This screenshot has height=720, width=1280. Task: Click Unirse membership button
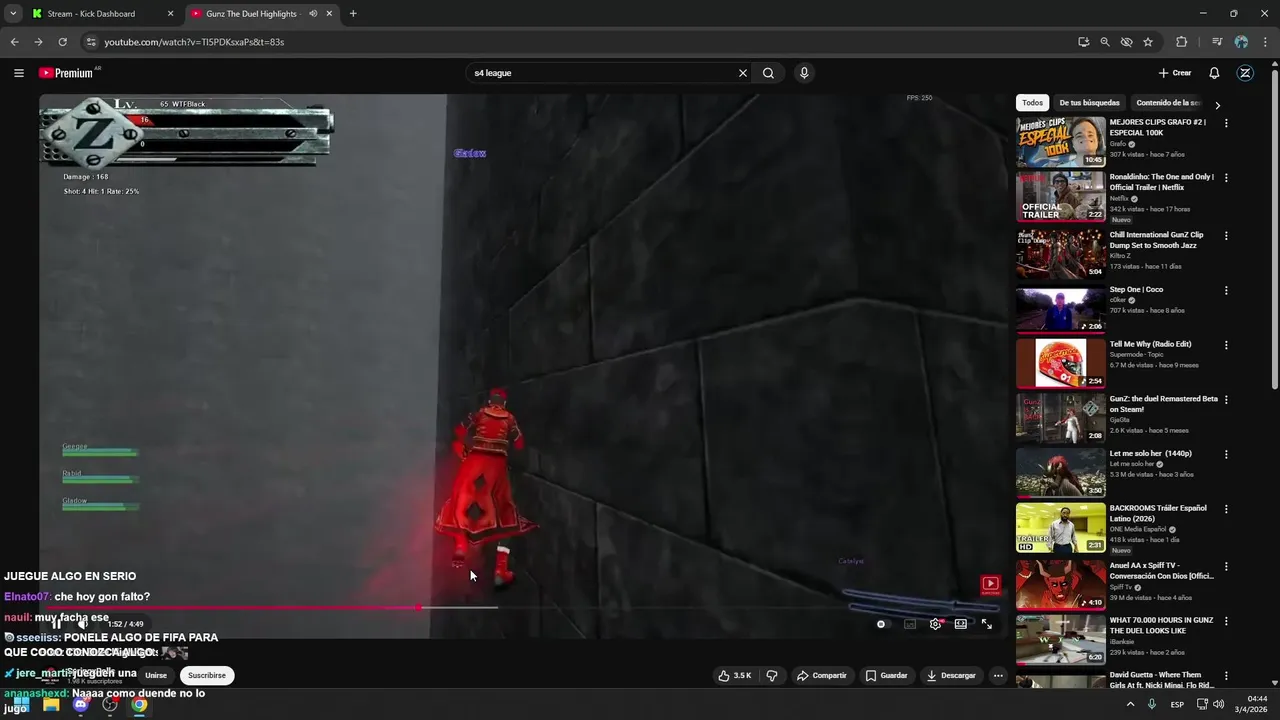tap(156, 675)
